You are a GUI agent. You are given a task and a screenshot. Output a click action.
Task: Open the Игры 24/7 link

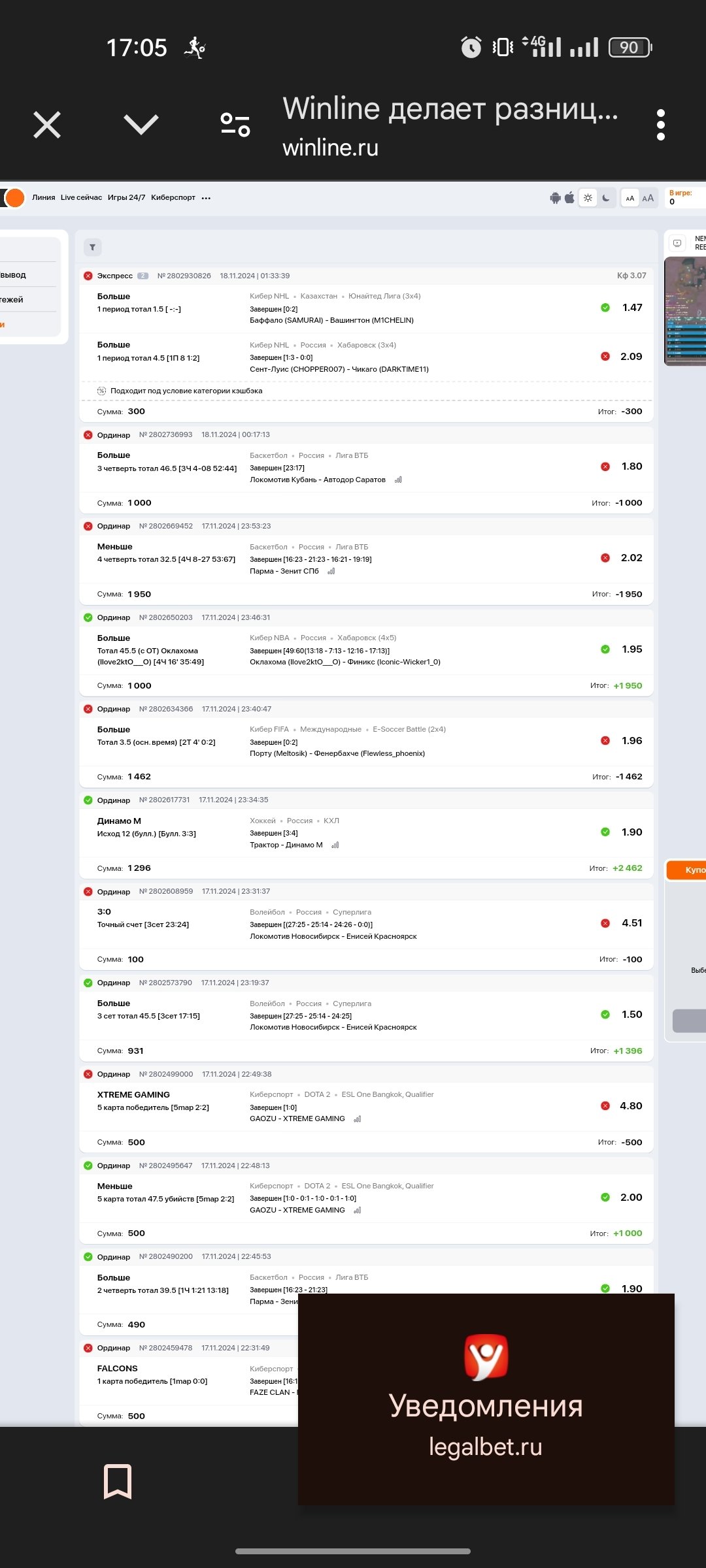126,197
